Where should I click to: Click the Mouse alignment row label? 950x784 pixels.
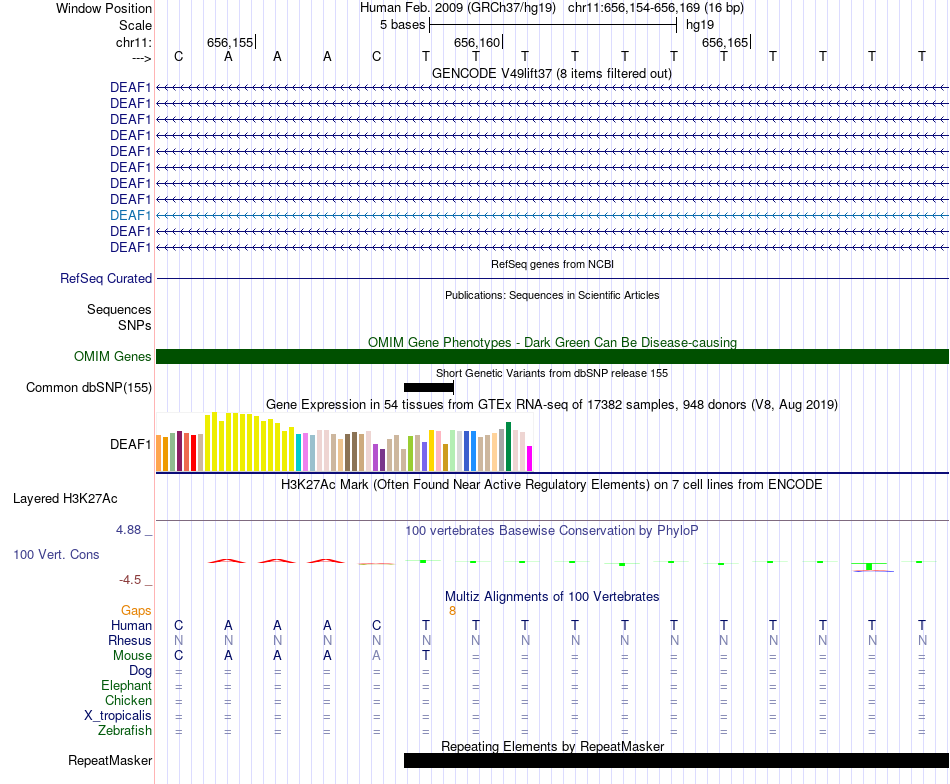132,656
